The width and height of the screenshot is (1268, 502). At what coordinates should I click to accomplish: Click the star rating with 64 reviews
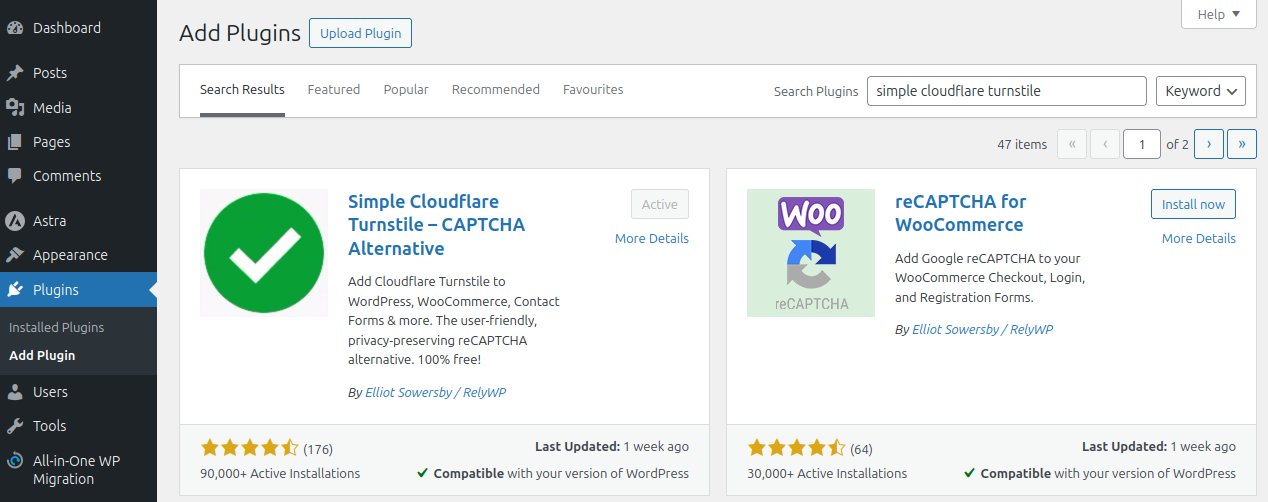coord(797,447)
